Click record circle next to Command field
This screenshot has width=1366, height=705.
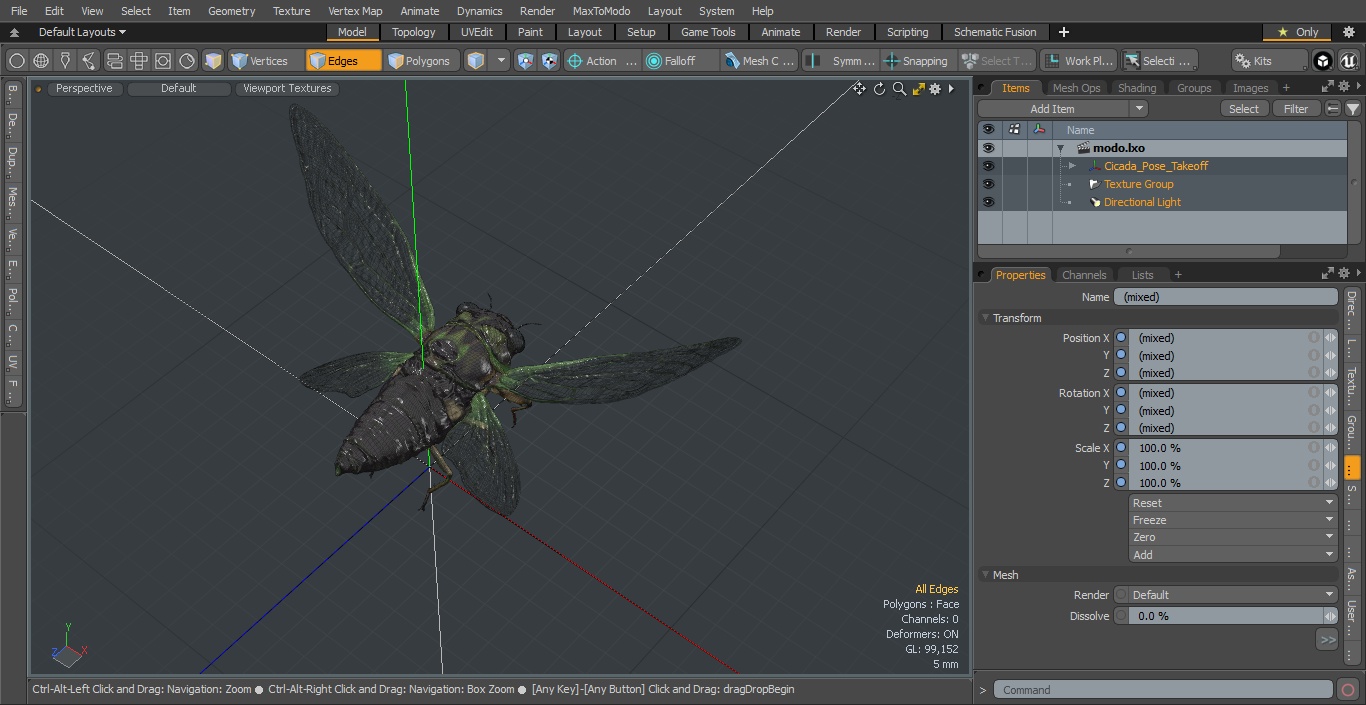[x=1348, y=690]
